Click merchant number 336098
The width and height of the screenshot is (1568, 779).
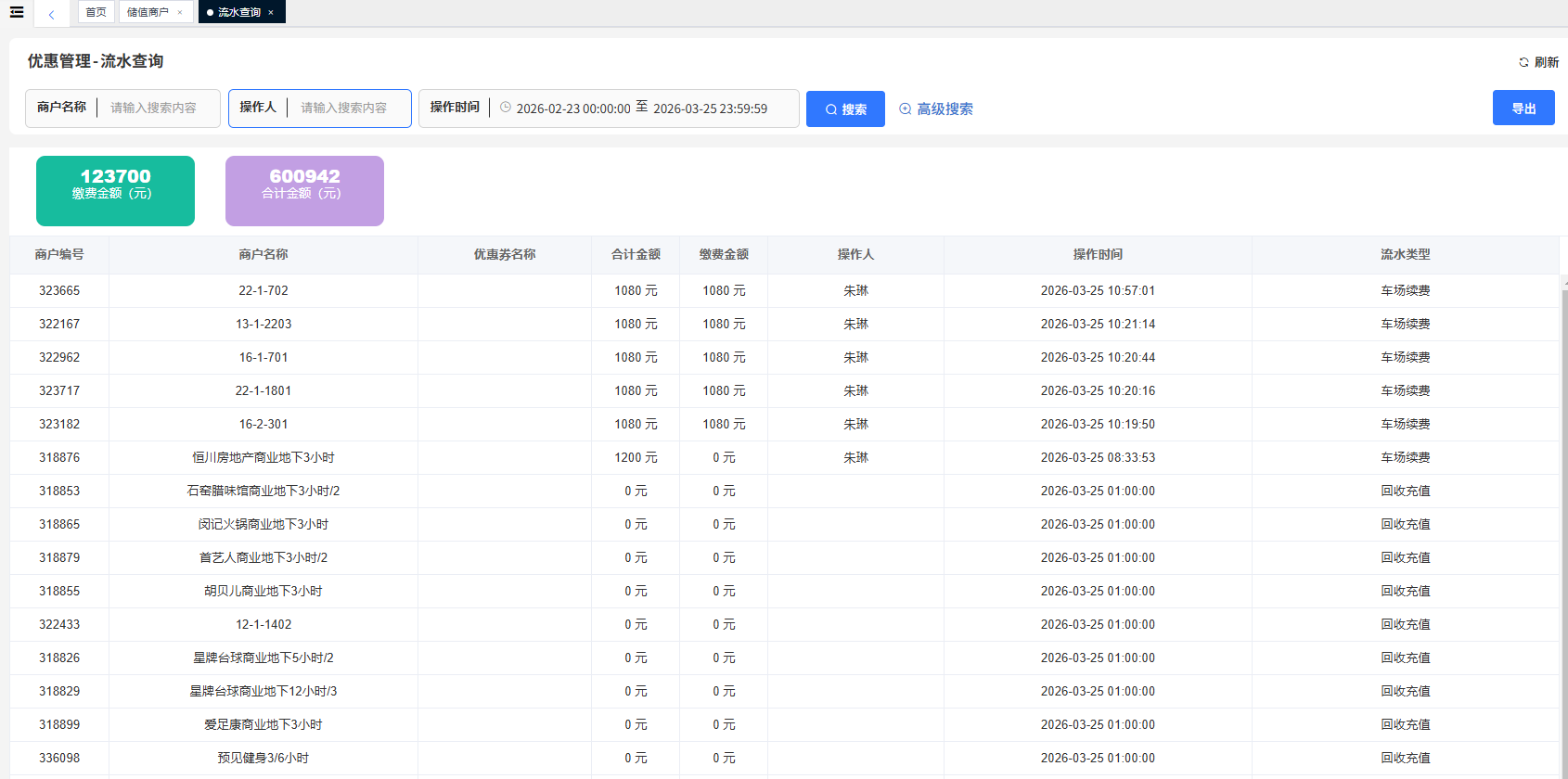click(59, 758)
